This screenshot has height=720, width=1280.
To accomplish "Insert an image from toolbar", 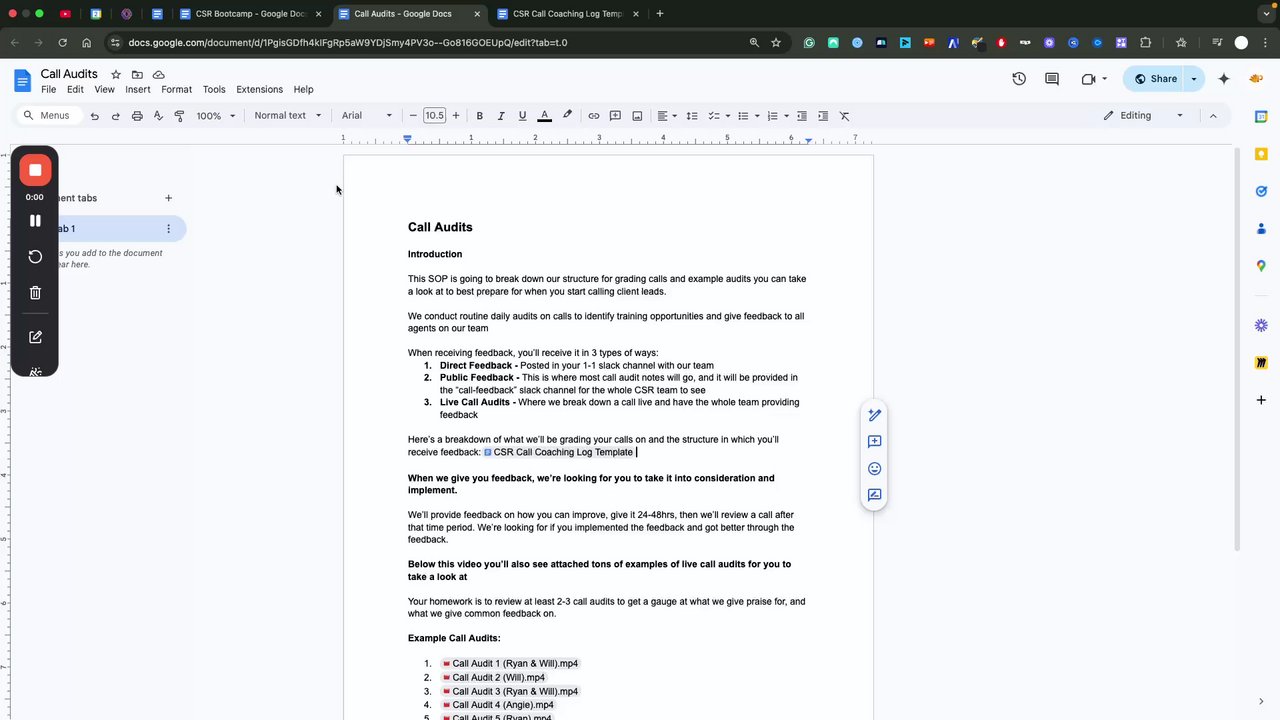I will coord(637,116).
